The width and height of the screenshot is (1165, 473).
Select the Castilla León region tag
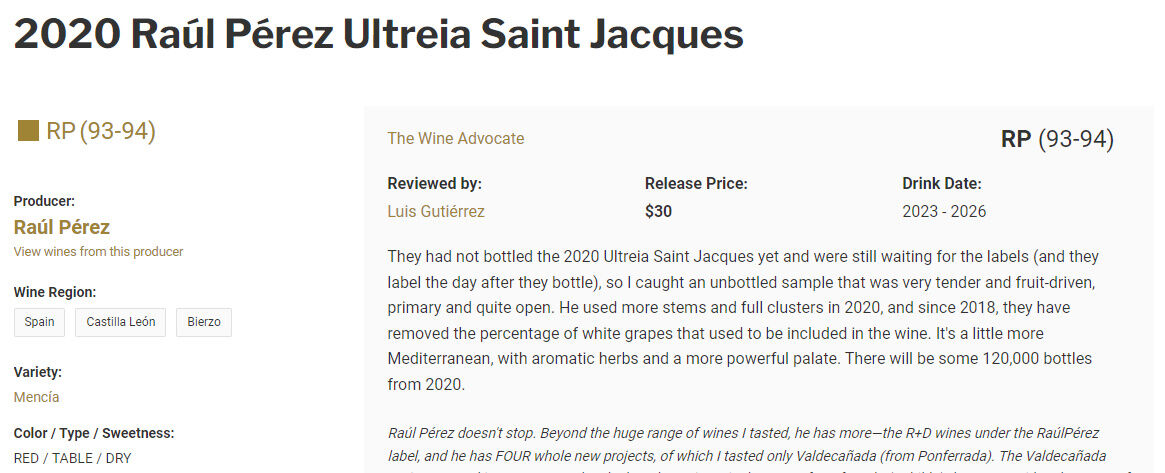pyautogui.click(x=121, y=322)
